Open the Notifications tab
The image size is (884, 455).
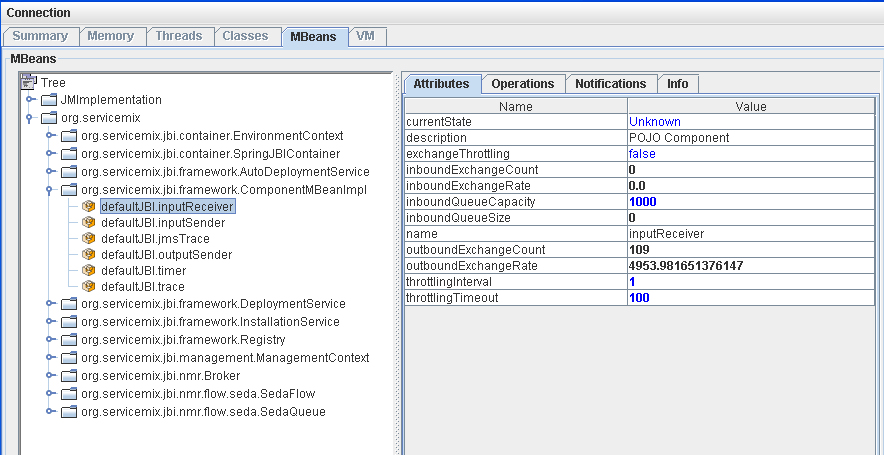point(610,84)
